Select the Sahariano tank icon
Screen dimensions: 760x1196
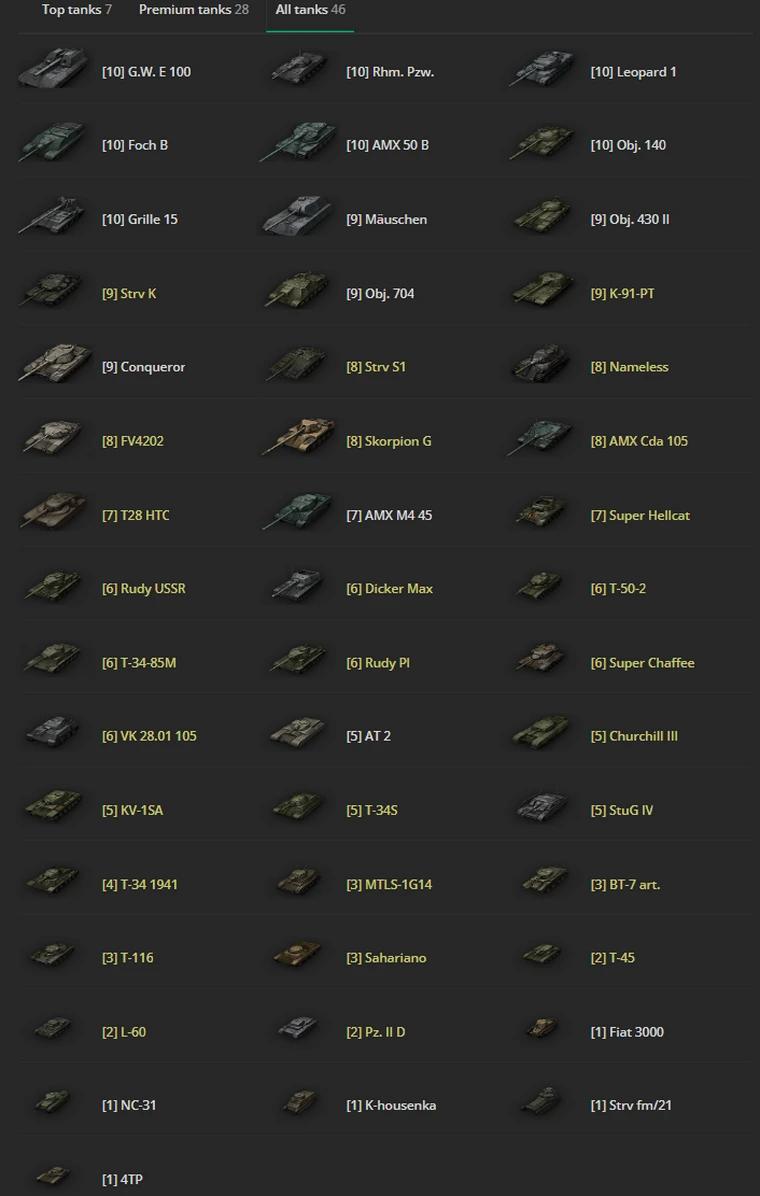pos(298,955)
